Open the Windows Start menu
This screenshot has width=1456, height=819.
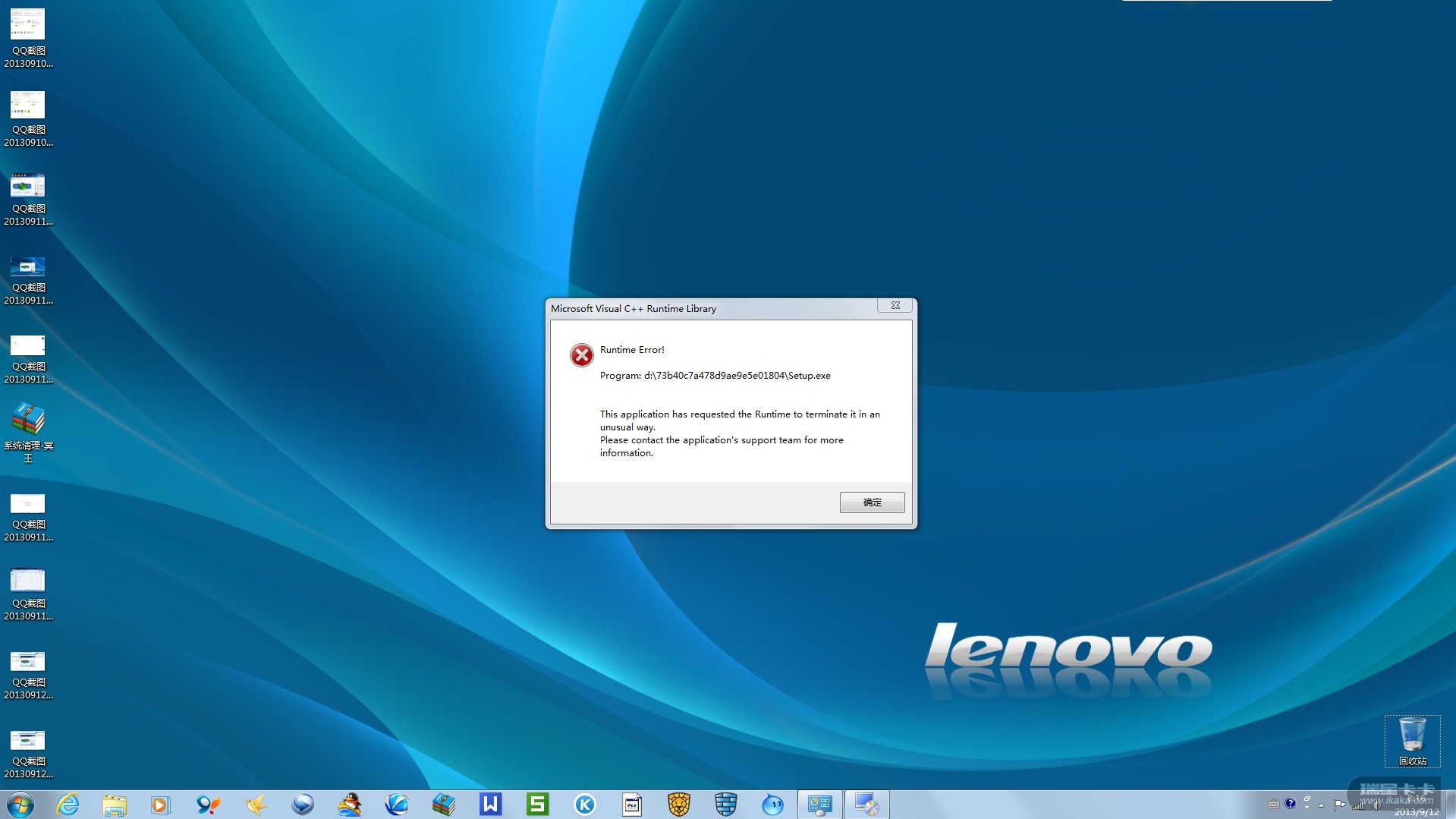pos(20,805)
